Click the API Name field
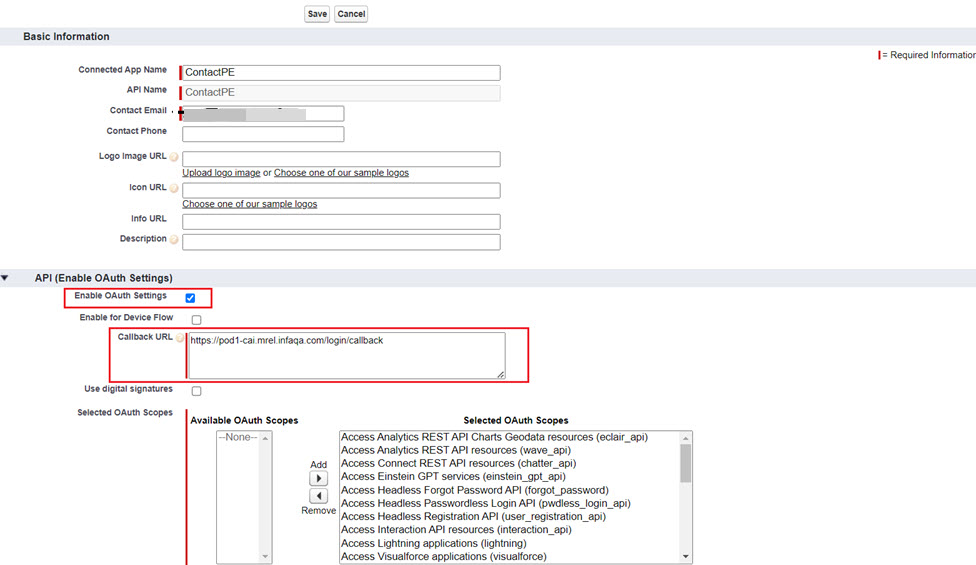 (x=341, y=93)
